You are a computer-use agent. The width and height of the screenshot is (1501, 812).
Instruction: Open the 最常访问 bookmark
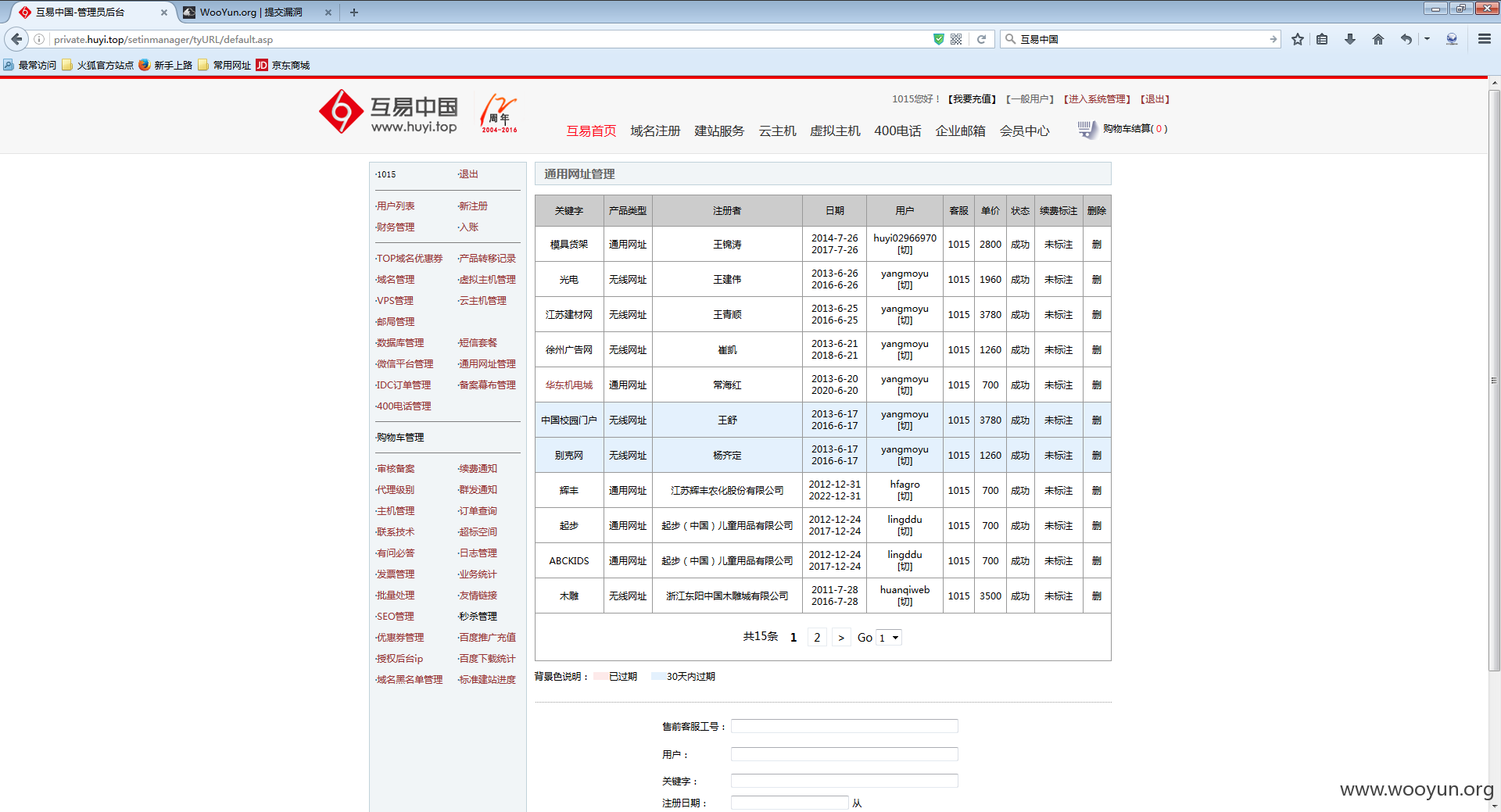pos(30,65)
